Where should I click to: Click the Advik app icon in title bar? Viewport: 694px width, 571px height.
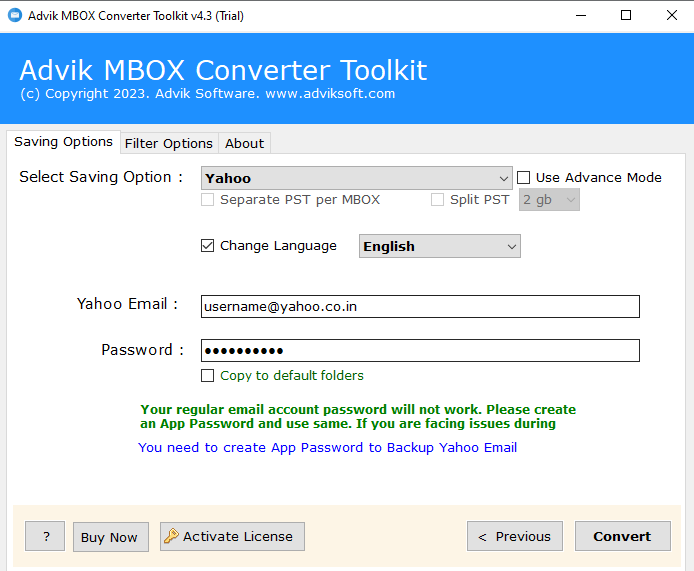pyautogui.click(x=15, y=15)
